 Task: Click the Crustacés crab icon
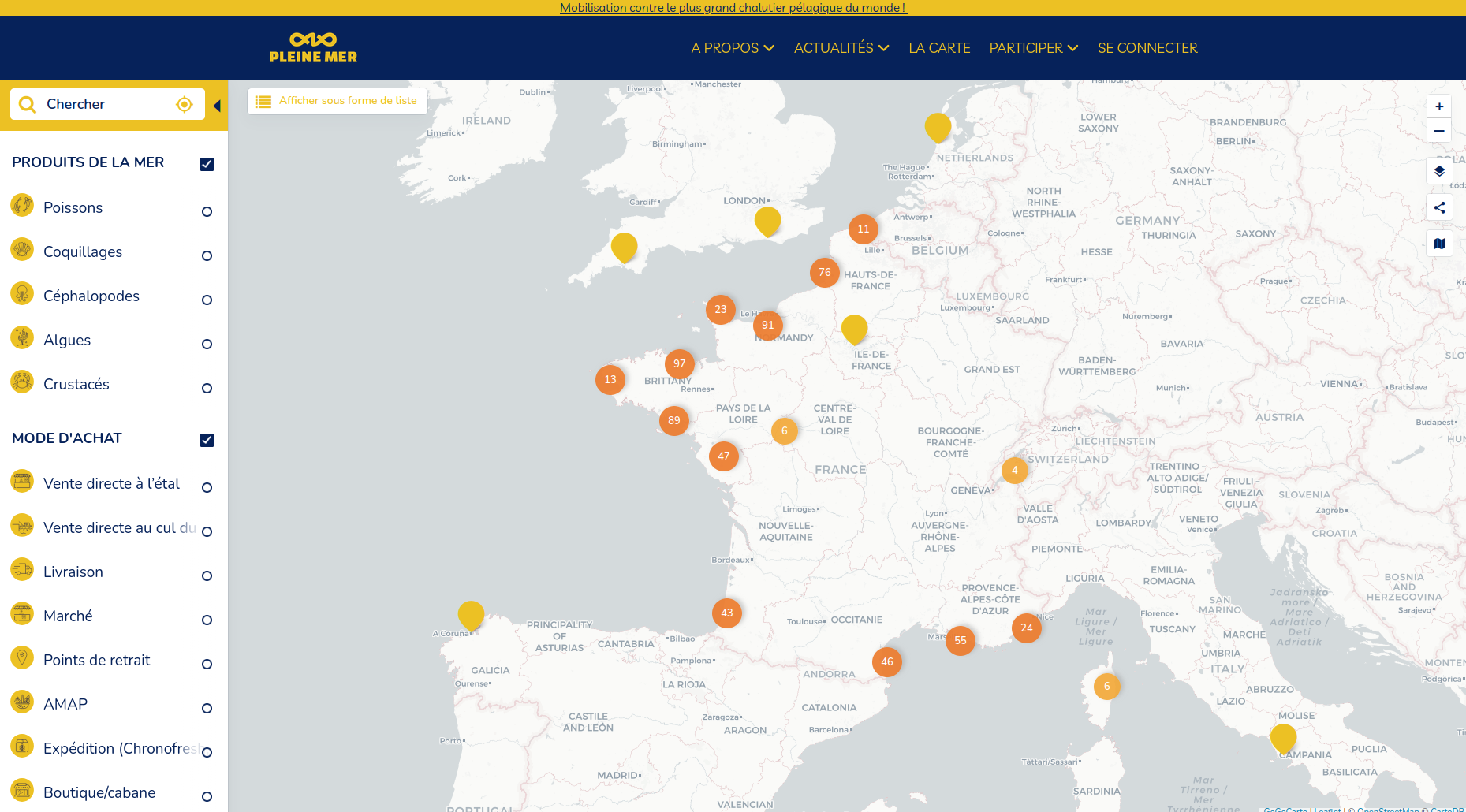(x=23, y=383)
